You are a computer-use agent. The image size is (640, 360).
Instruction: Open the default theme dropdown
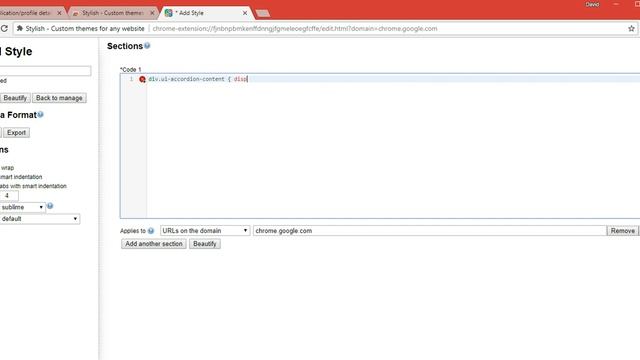(x=40, y=219)
